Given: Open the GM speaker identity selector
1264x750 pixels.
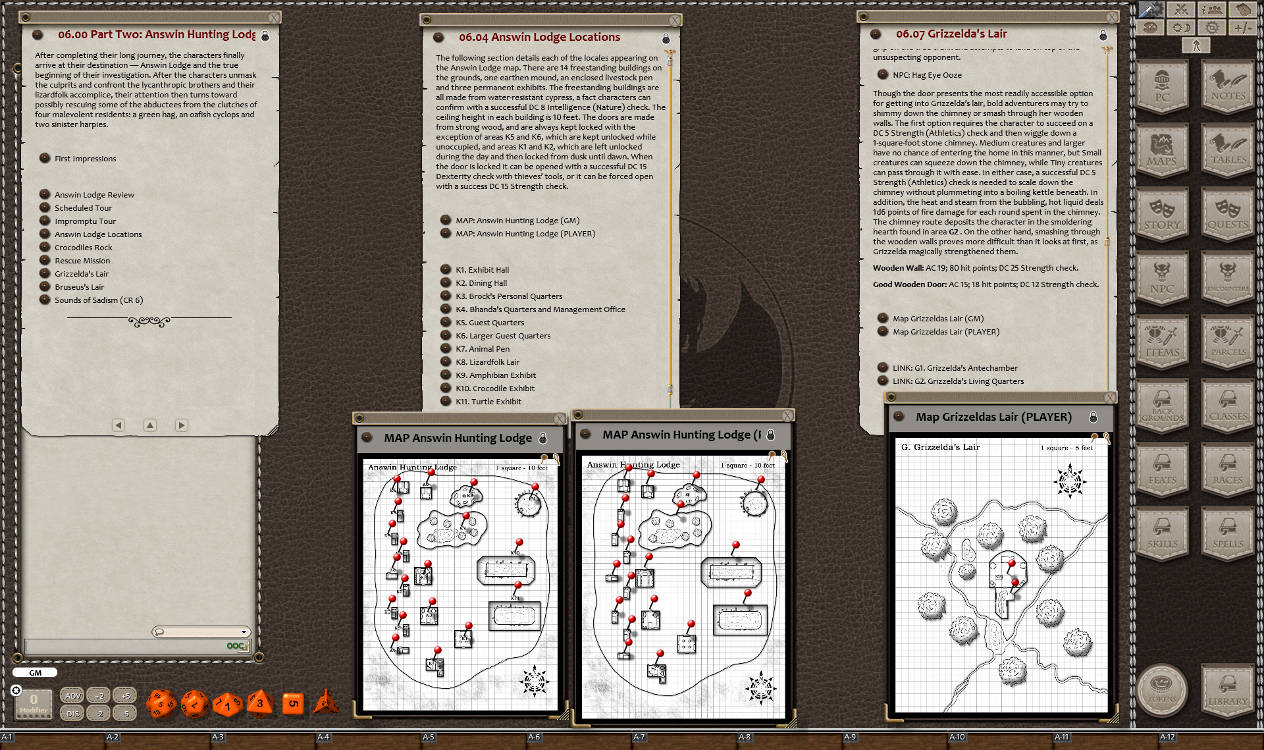Looking at the screenshot, I should [x=35, y=672].
